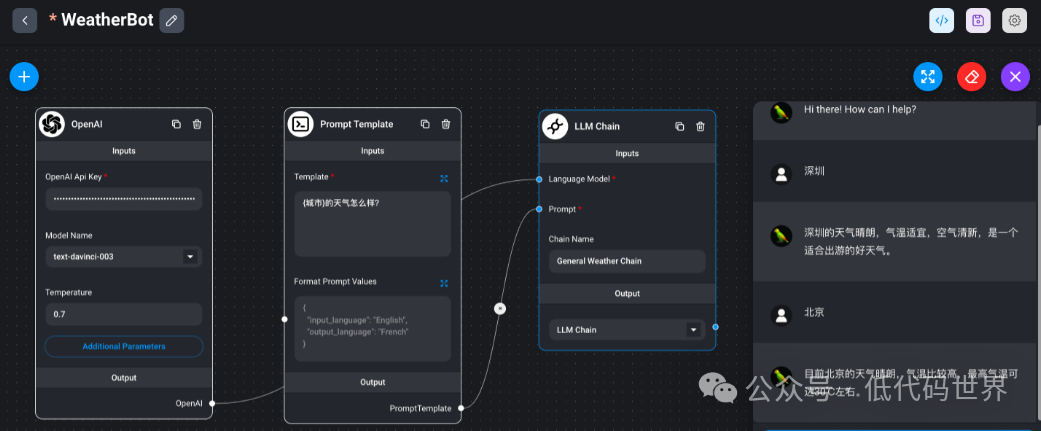Edit WeatherBot name with pencil icon
The height and width of the screenshot is (431, 1041).
click(x=172, y=21)
